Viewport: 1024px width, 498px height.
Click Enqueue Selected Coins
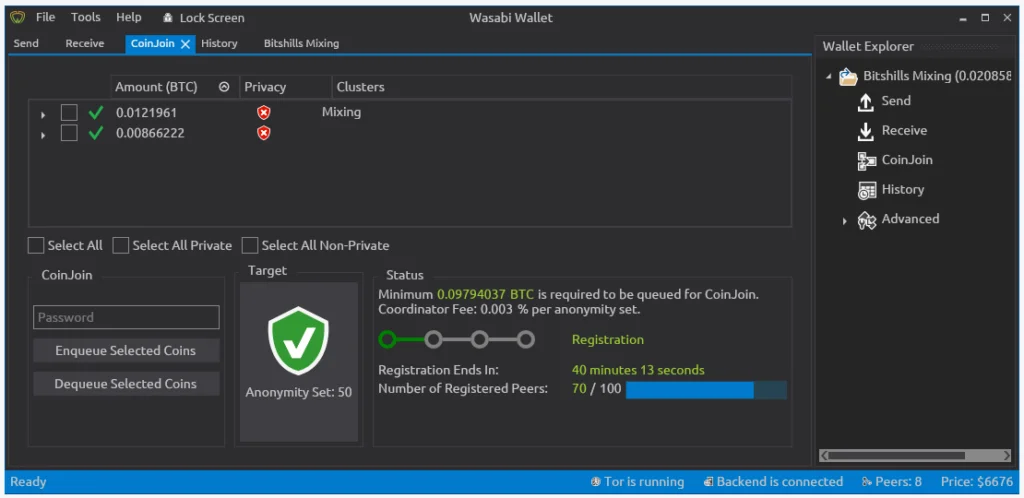tap(126, 350)
